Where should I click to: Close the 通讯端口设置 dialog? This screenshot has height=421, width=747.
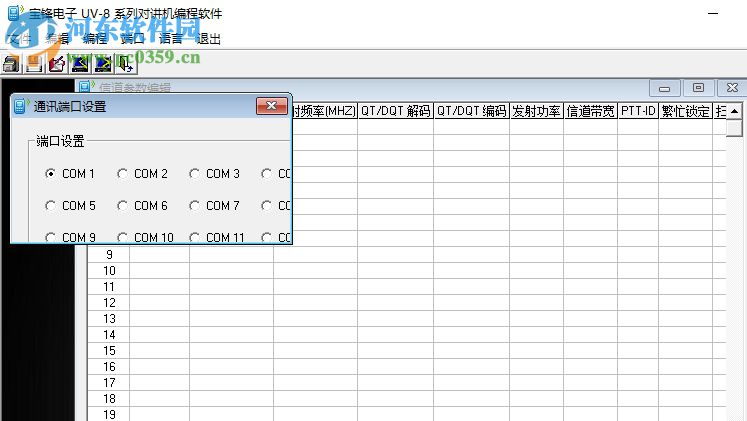pyautogui.click(x=272, y=106)
